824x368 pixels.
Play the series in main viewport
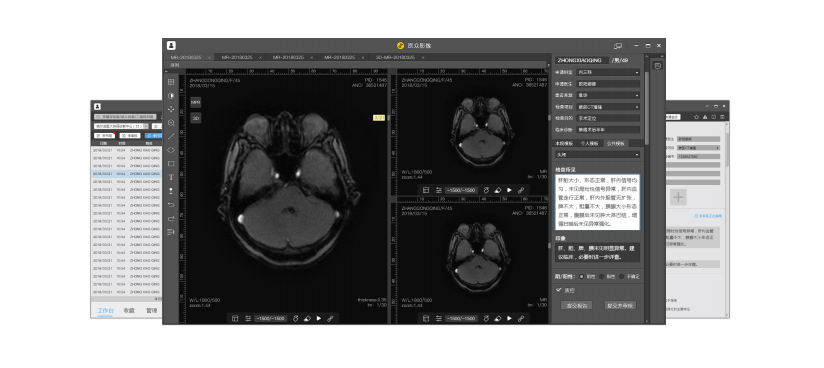pos(318,319)
